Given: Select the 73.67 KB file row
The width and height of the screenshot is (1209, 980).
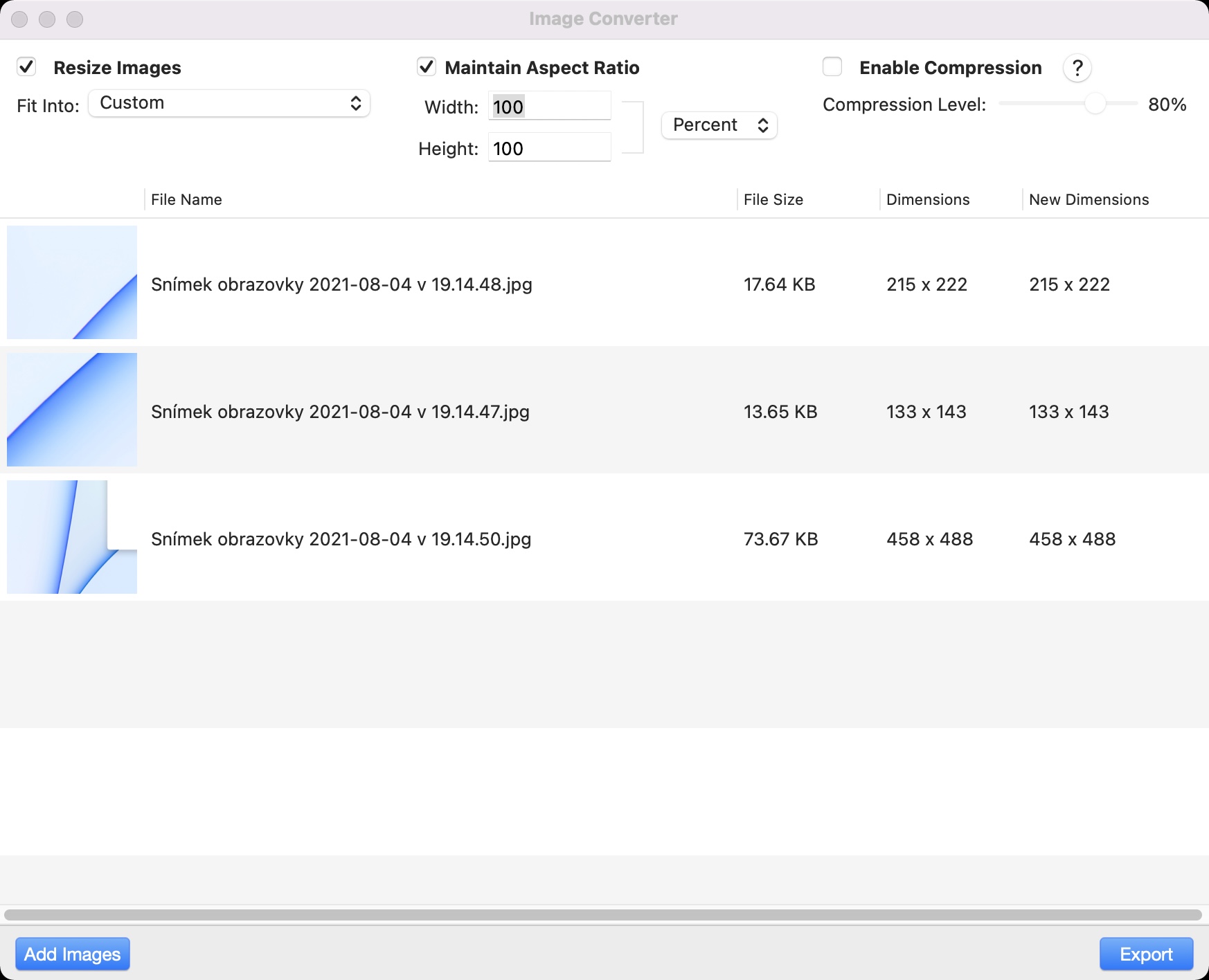Looking at the screenshot, I should (x=780, y=539).
